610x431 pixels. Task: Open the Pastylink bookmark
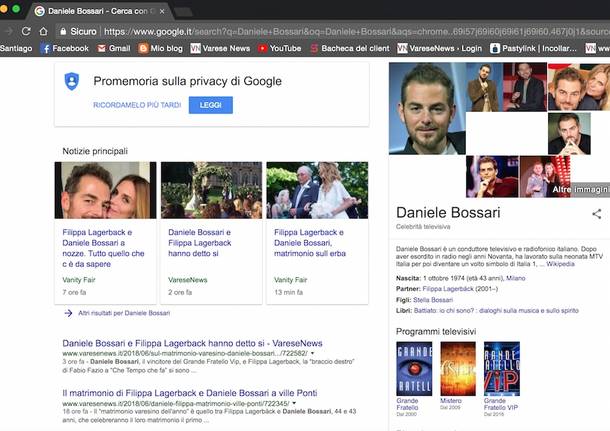pyautogui.click(x=533, y=48)
